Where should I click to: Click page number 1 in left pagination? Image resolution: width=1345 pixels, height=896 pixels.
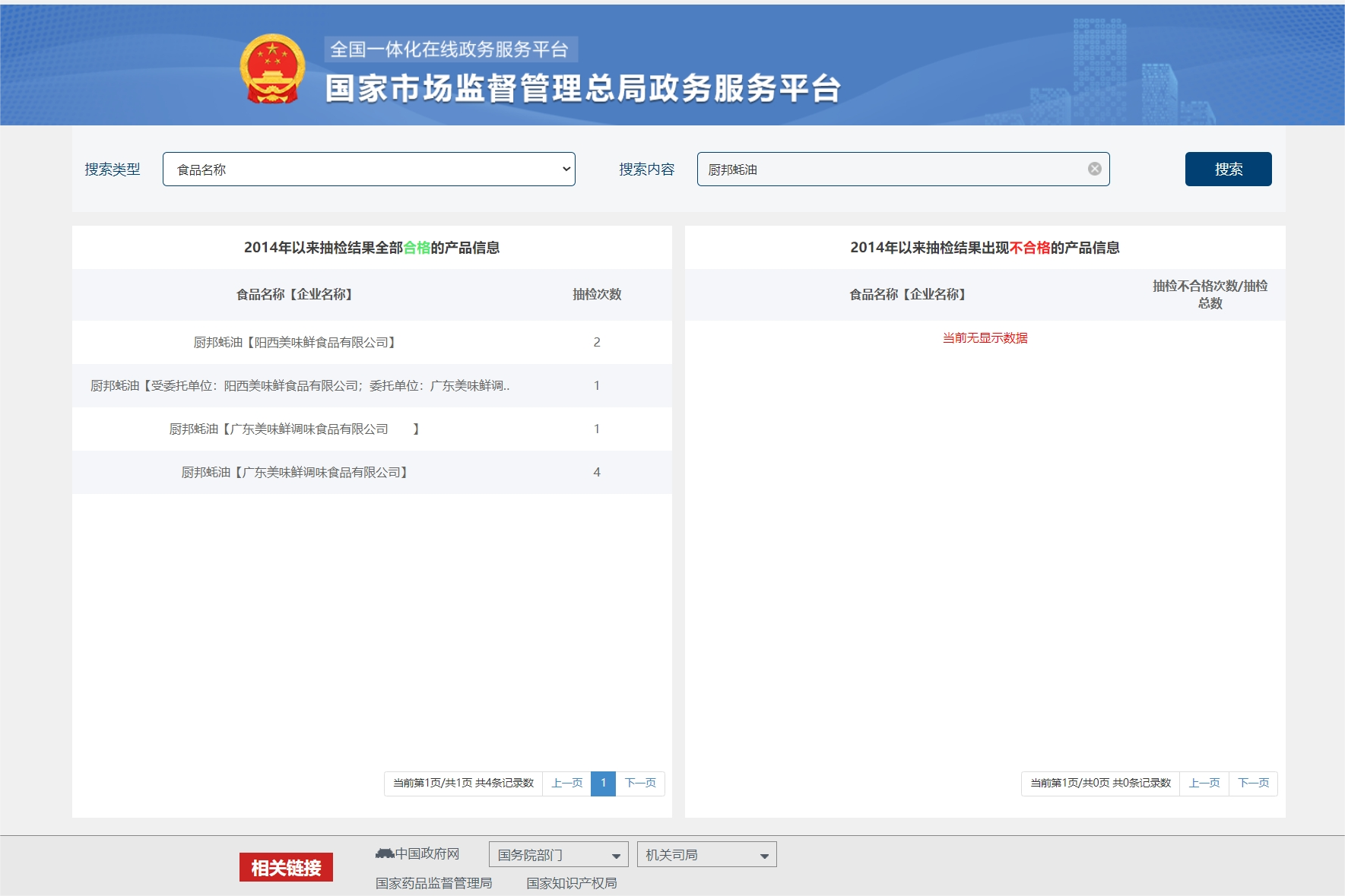click(x=604, y=783)
